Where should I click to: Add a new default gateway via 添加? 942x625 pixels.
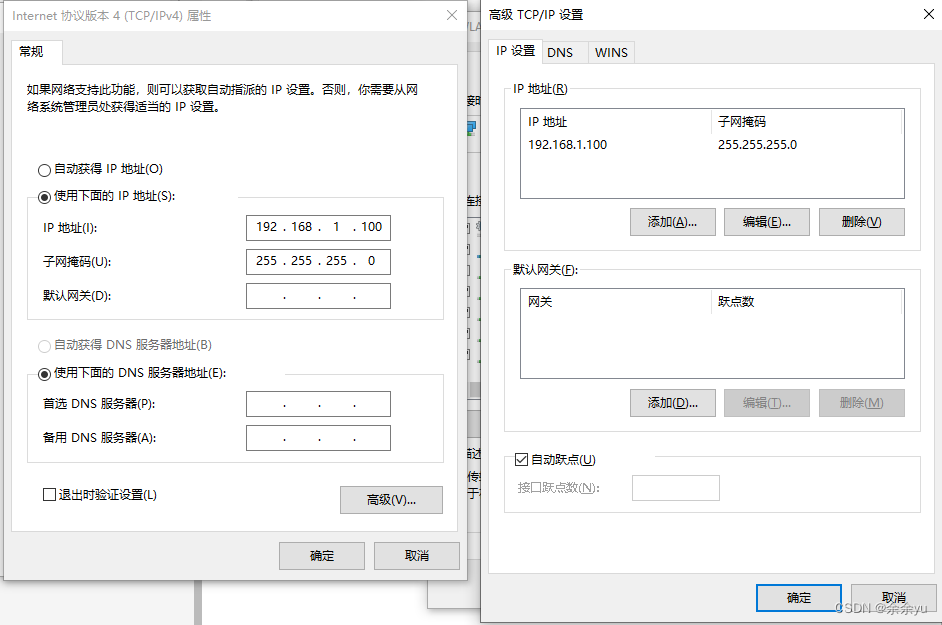pos(672,402)
